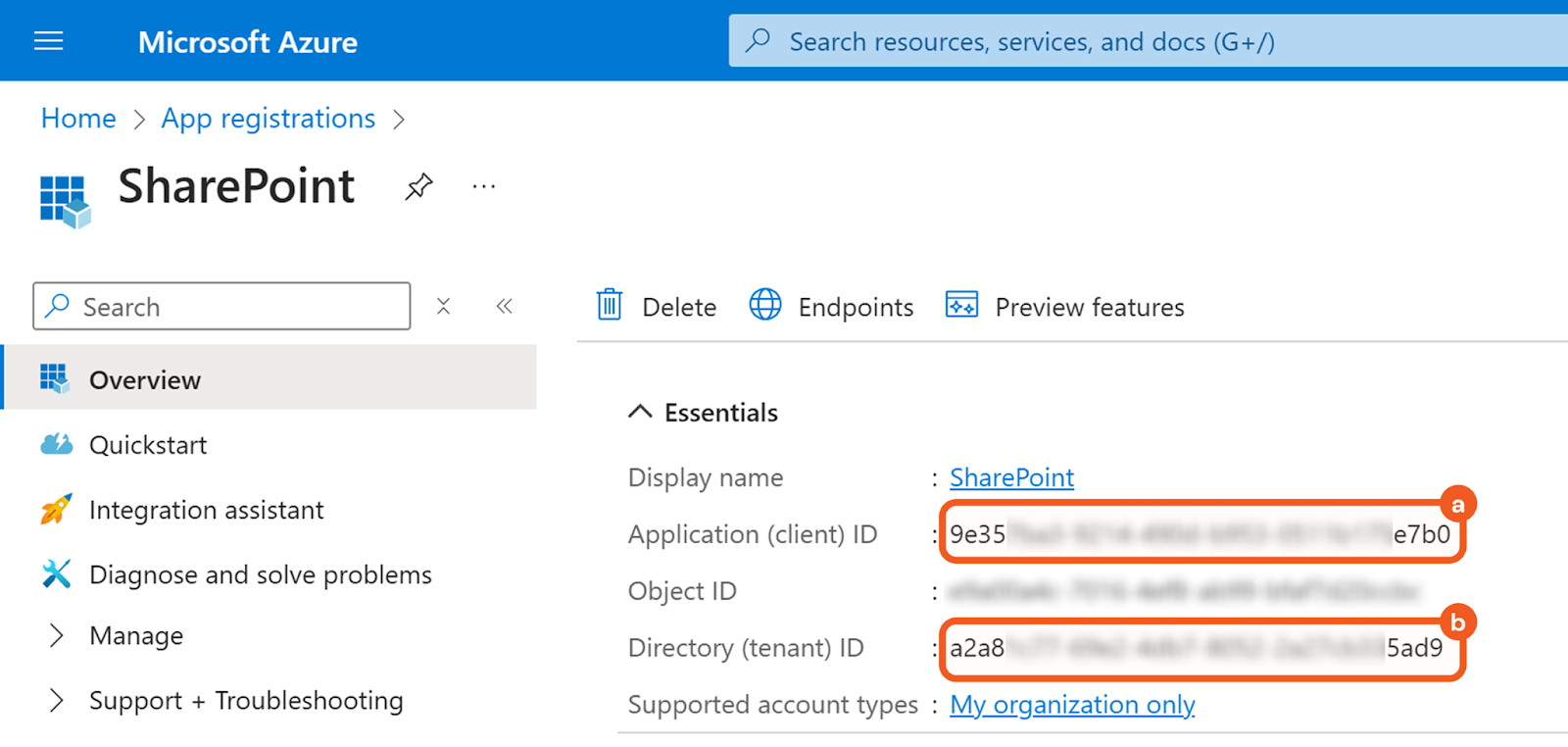Screen dimensions: 1568x747
Task: Collapse the sidebar with double chevron
Action: tap(504, 307)
